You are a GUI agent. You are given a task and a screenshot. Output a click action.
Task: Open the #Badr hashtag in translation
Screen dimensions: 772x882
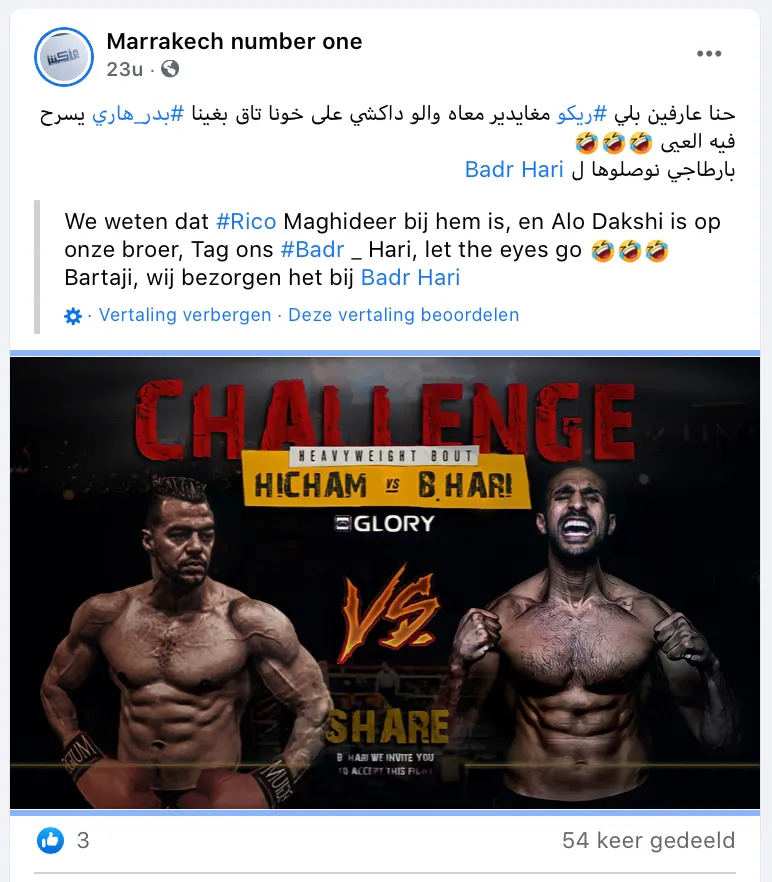(312, 250)
